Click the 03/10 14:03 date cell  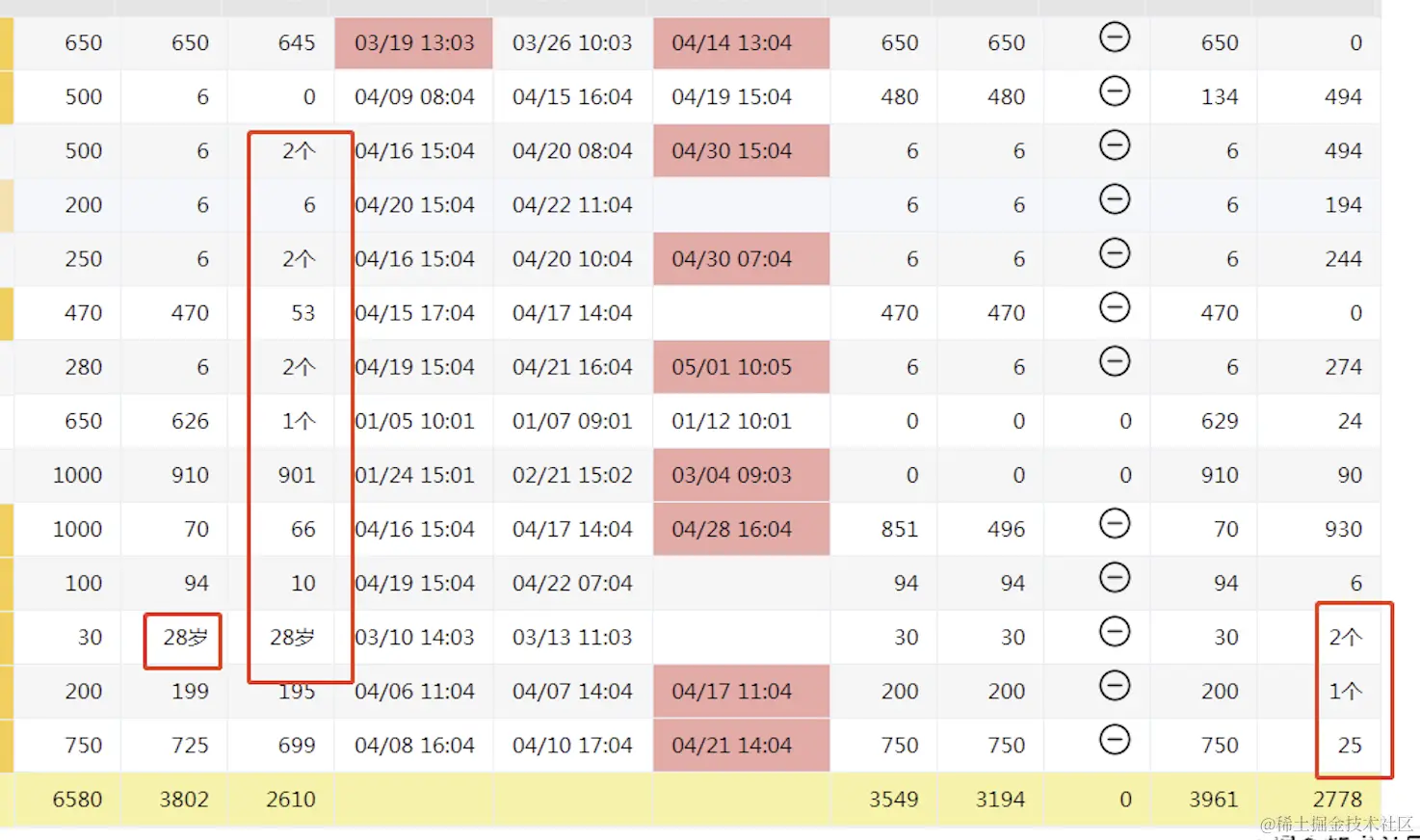tap(414, 637)
